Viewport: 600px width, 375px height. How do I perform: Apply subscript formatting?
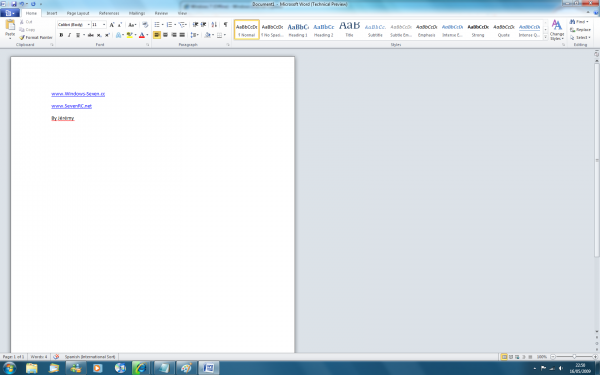tap(99, 35)
